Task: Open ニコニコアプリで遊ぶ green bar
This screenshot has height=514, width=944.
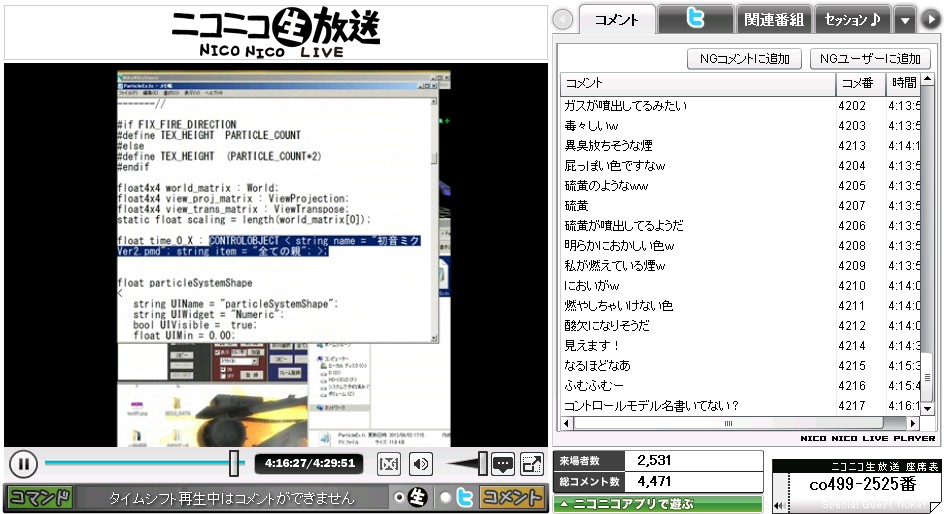Action: click(657, 504)
